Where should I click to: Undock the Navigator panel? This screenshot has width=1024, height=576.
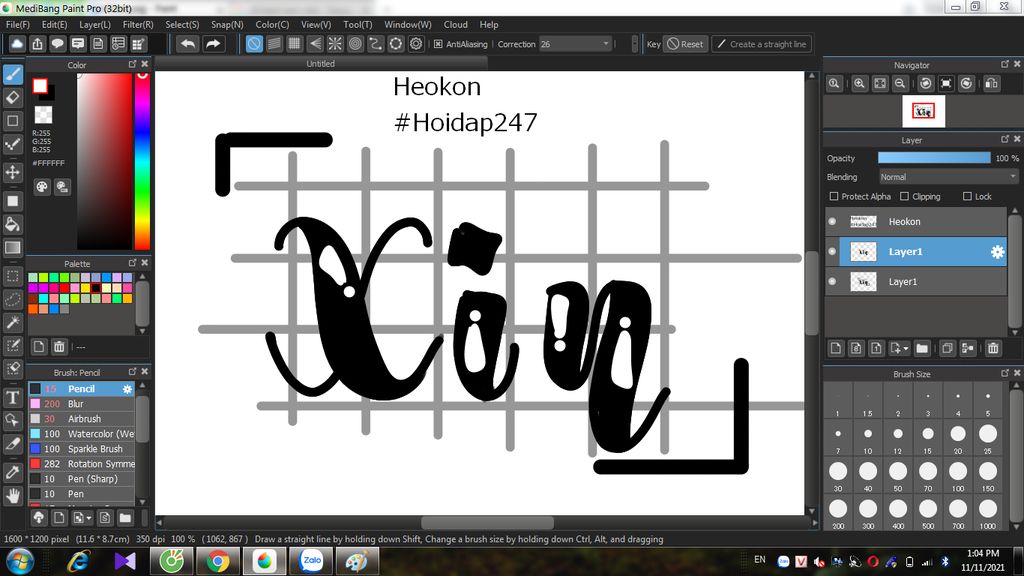1005,64
